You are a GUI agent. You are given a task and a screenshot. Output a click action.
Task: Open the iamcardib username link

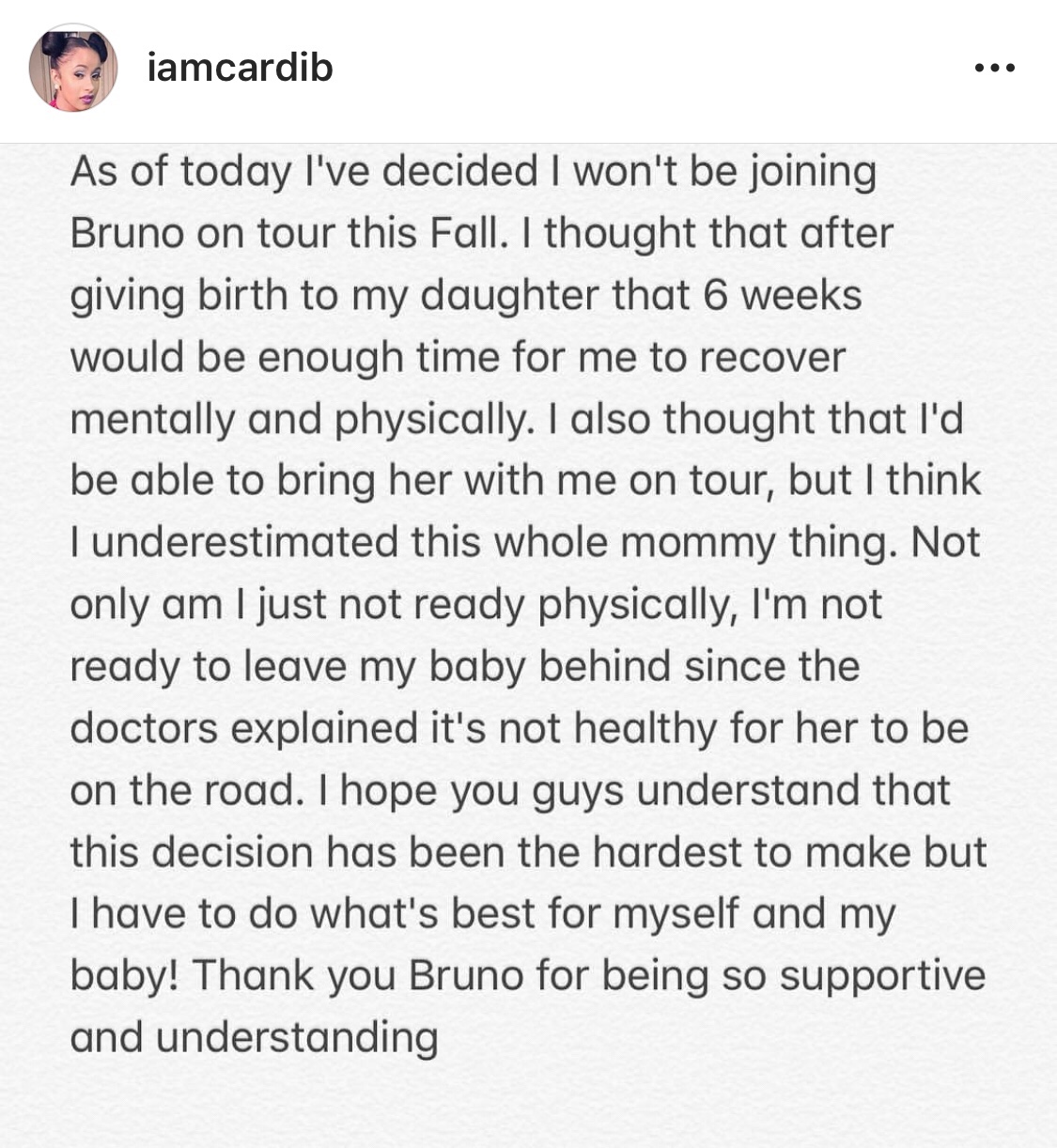pyautogui.click(x=241, y=68)
